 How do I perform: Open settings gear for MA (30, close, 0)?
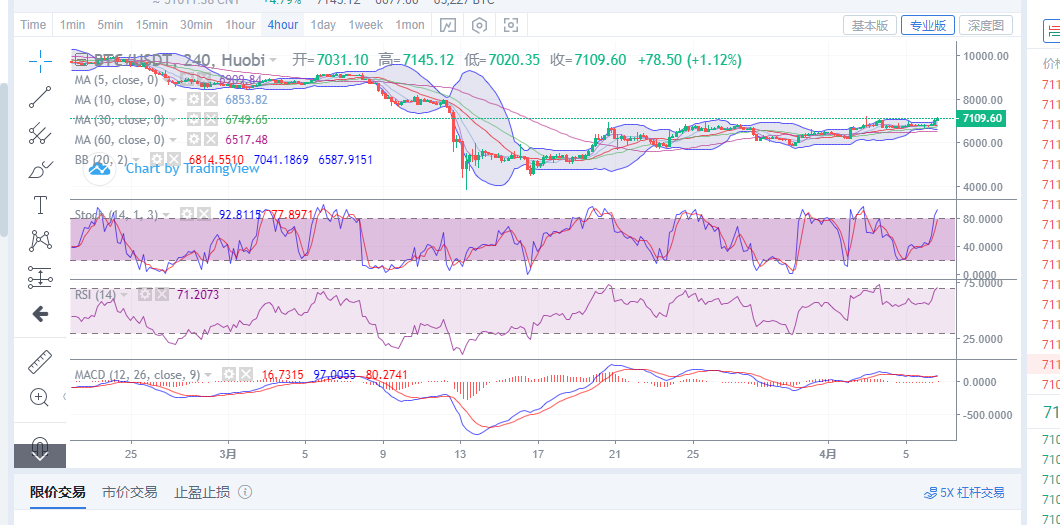pos(194,120)
